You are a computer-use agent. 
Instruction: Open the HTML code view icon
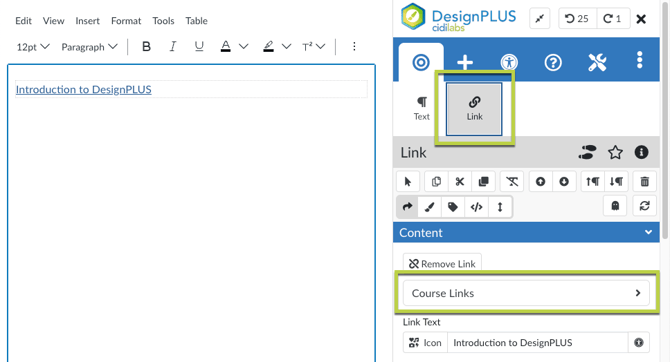tap(476, 207)
